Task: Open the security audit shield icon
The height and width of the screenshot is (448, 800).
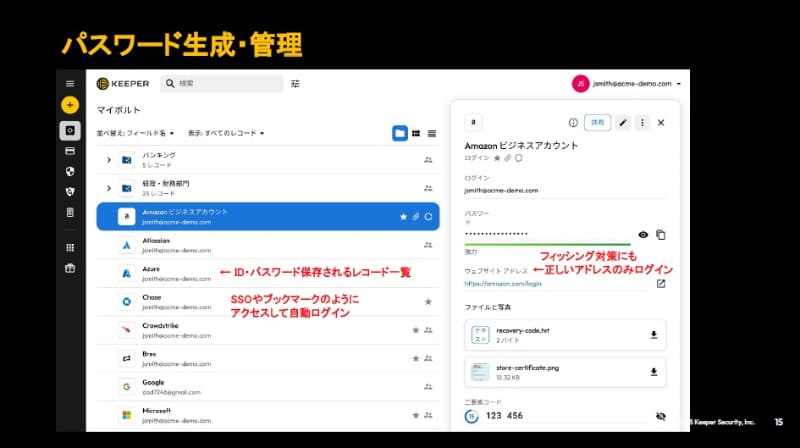Action: click(x=70, y=171)
